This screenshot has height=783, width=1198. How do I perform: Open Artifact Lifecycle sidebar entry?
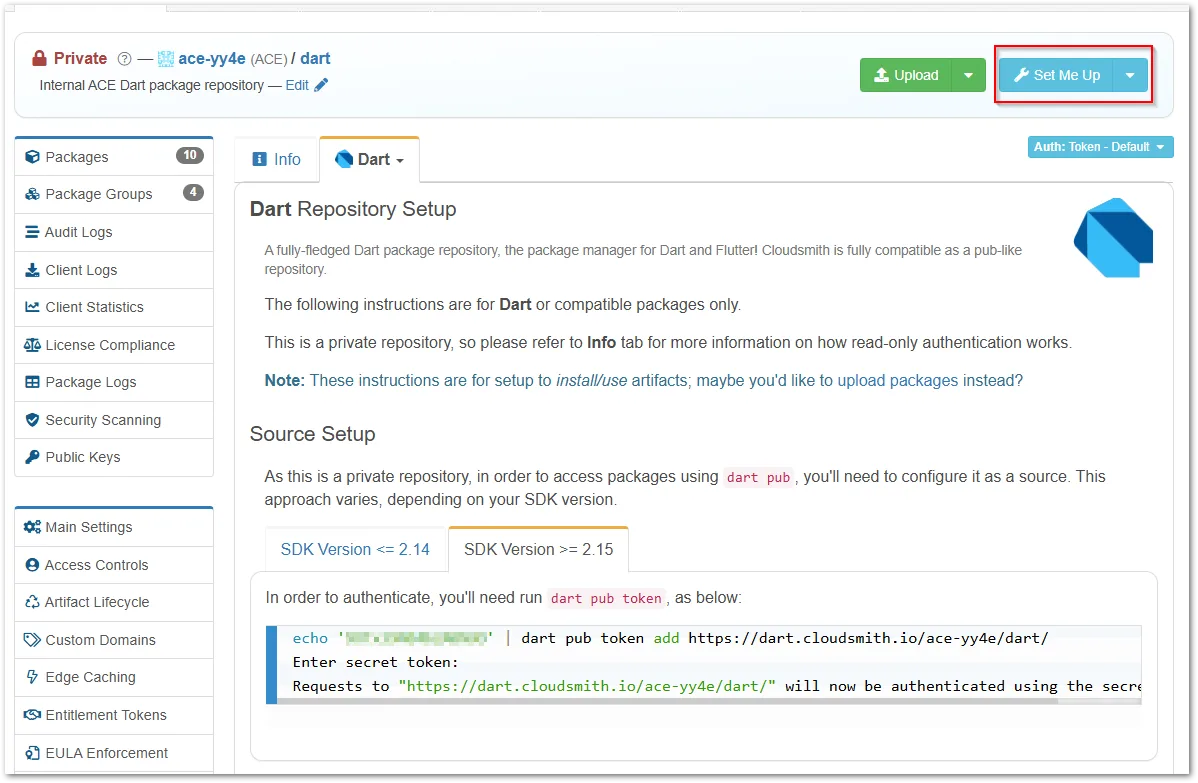114,602
